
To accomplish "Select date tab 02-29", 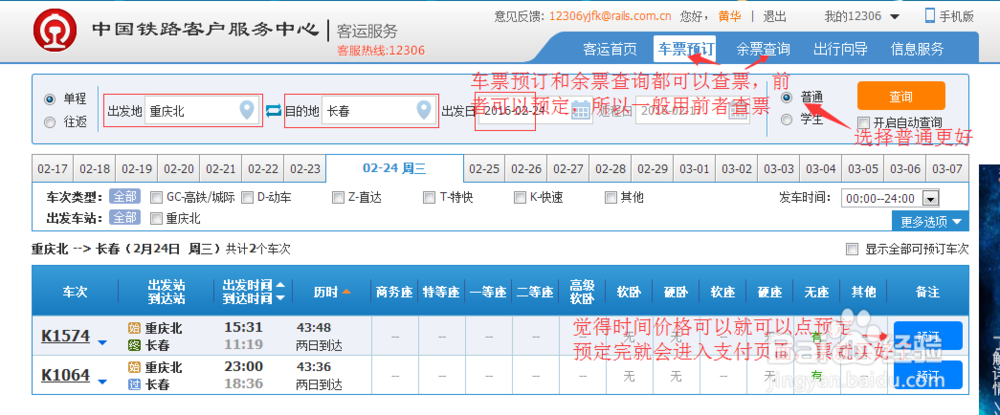I will [x=652, y=169].
